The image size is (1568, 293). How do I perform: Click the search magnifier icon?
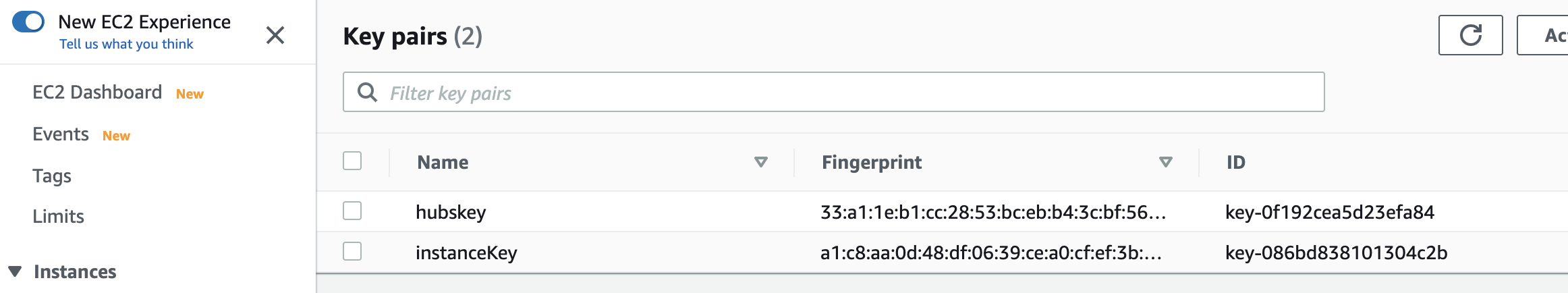(x=367, y=92)
